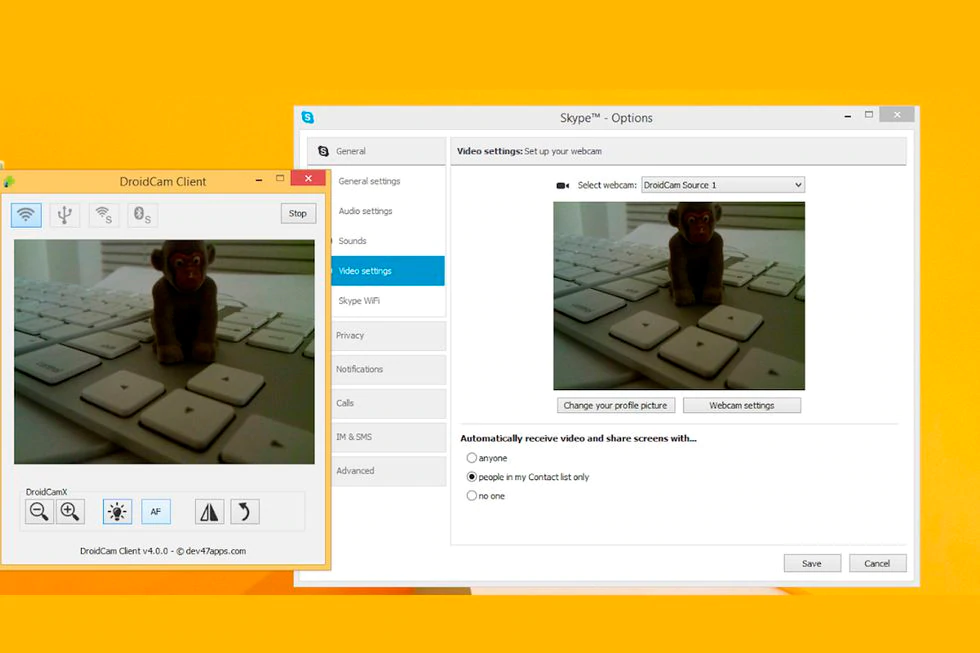The width and height of the screenshot is (980, 653).
Task: Open the Sounds settings page
Action: pos(352,241)
